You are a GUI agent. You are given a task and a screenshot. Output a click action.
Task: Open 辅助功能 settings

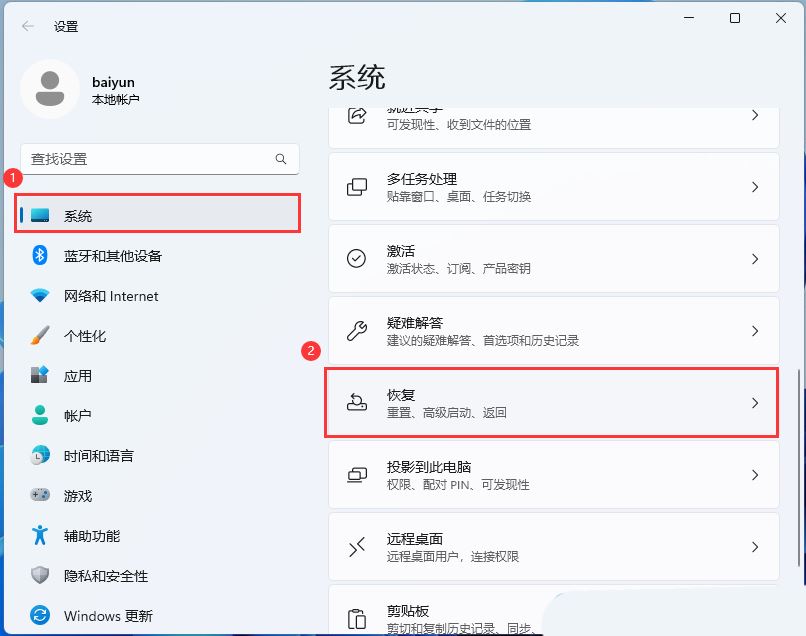coord(158,536)
